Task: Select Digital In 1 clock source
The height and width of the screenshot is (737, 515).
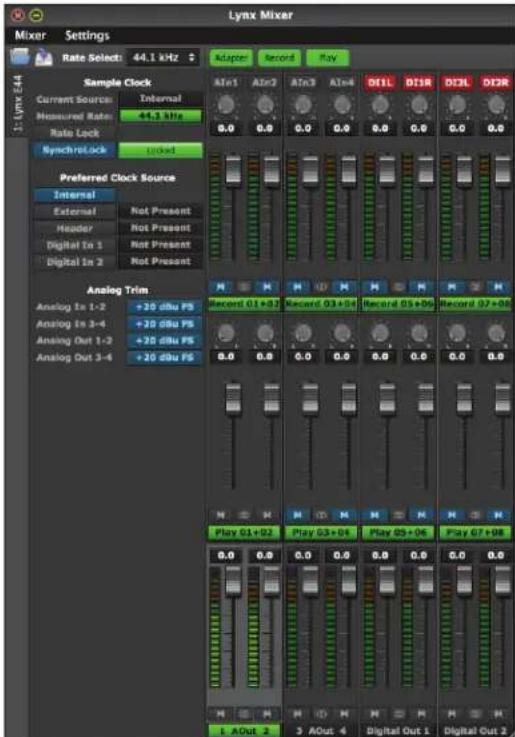Action: [x=74, y=245]
